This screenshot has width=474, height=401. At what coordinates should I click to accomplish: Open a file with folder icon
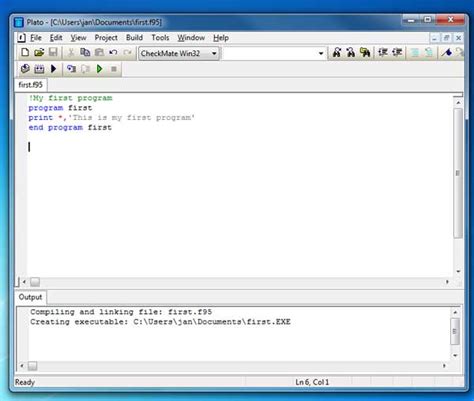point(39,53)
